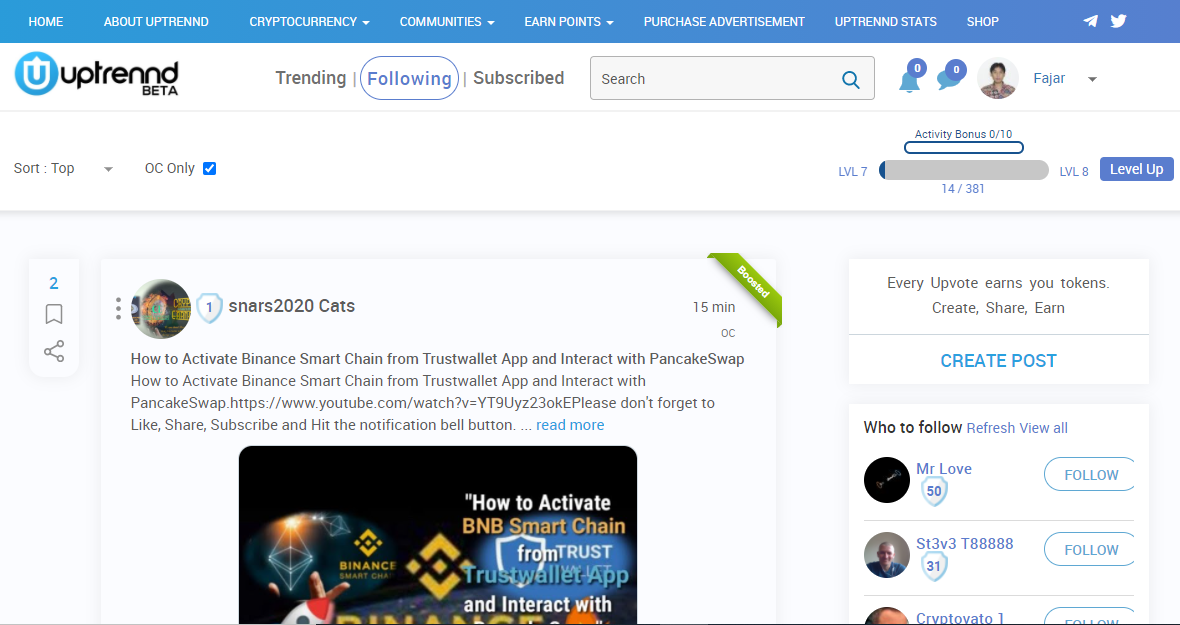Open notifications bell icon

[x=910, y=79]
